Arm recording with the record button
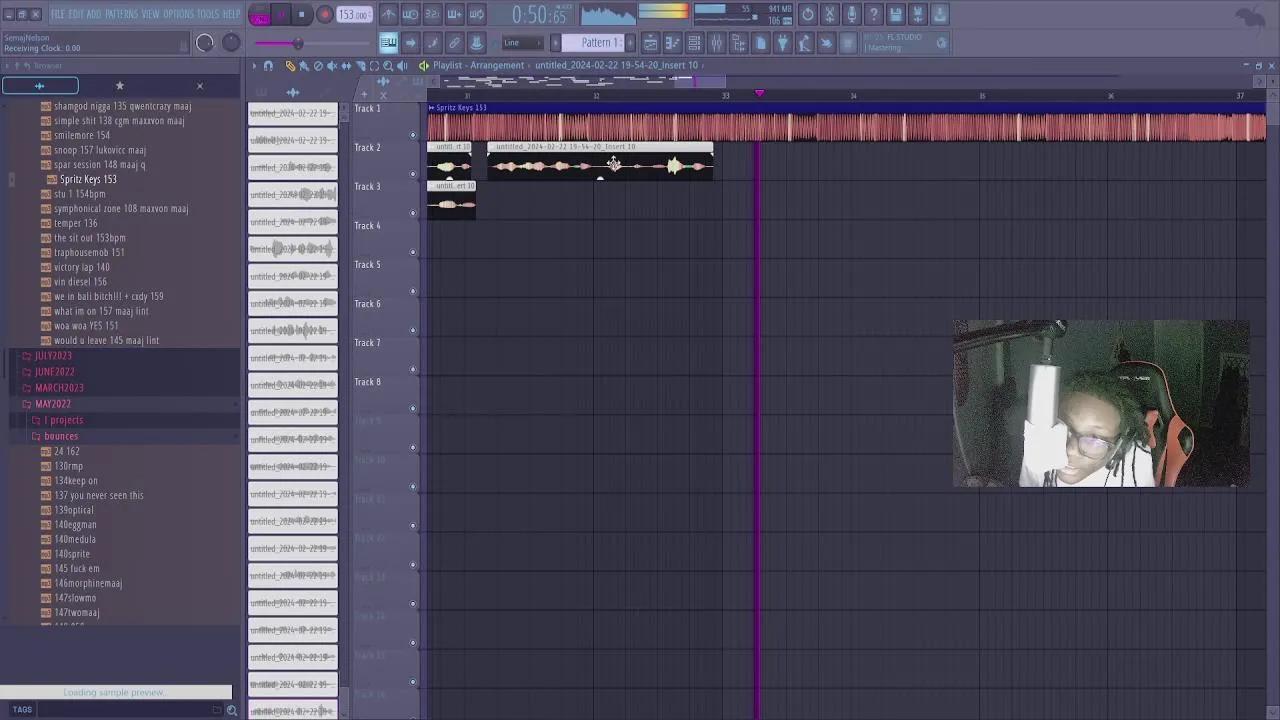The image size is (1280, 720). pos(325,14)
